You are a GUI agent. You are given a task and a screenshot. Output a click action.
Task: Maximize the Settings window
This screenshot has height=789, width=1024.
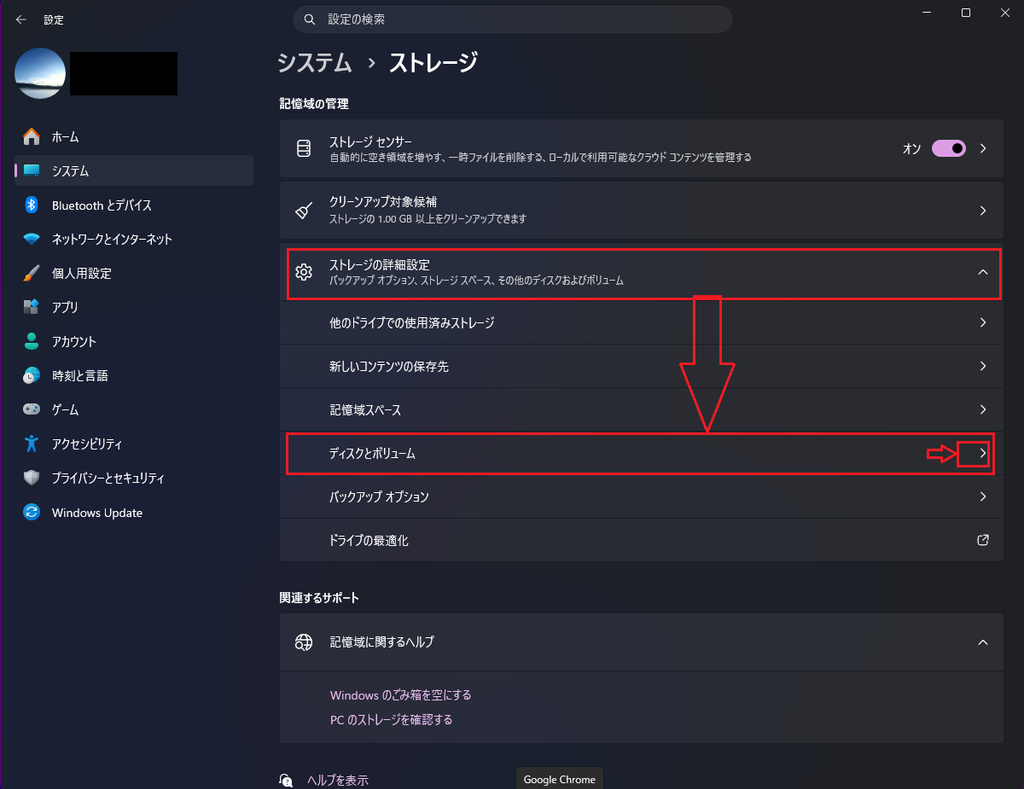click(x=966, y=12)
